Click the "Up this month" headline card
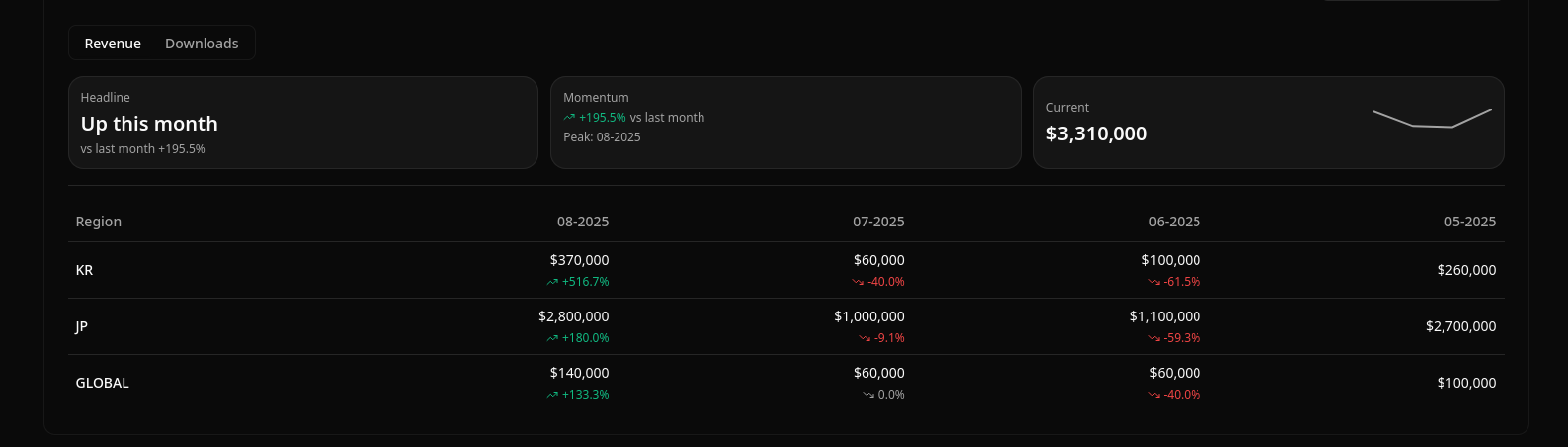 point(302,123)
